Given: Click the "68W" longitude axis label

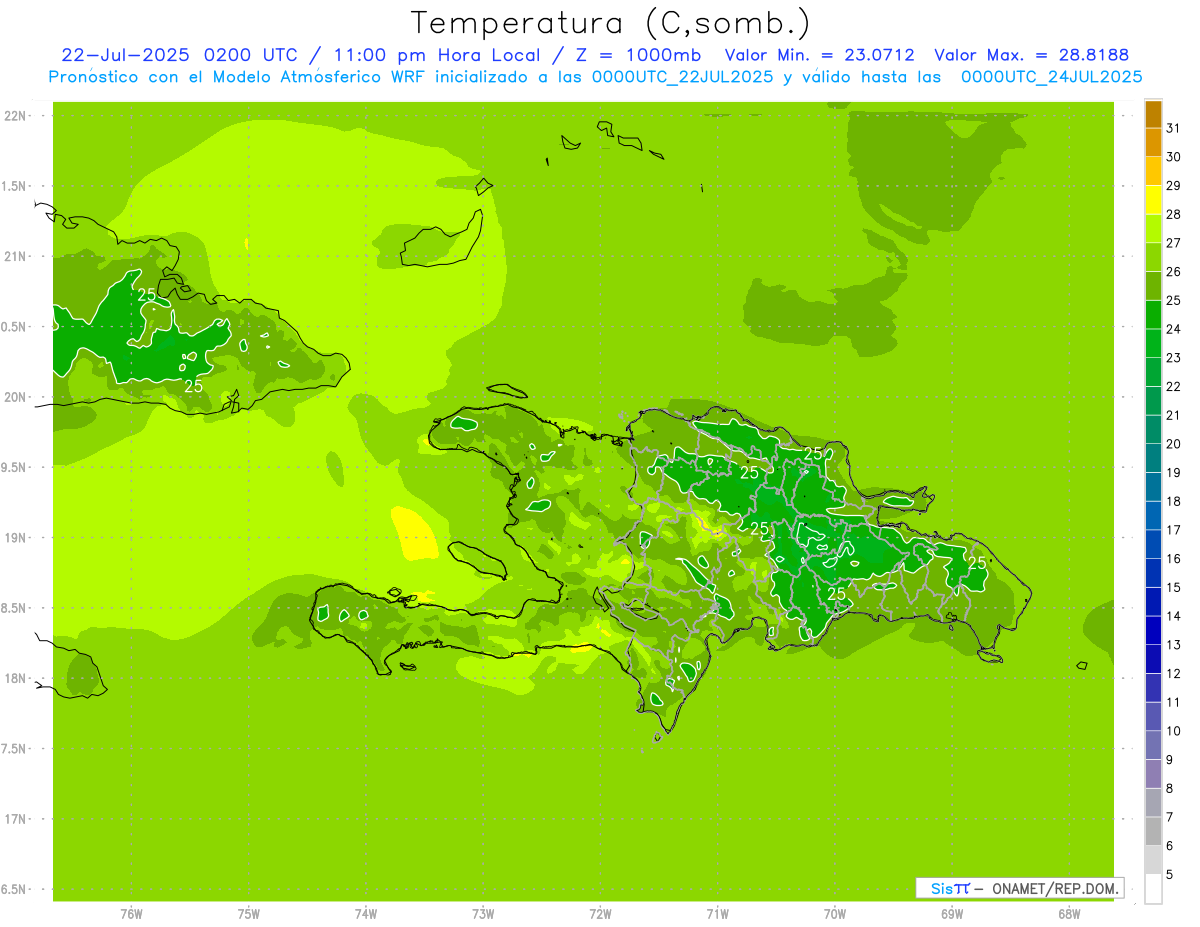Looking at the screenshot, I should [x=1069, y=913].
